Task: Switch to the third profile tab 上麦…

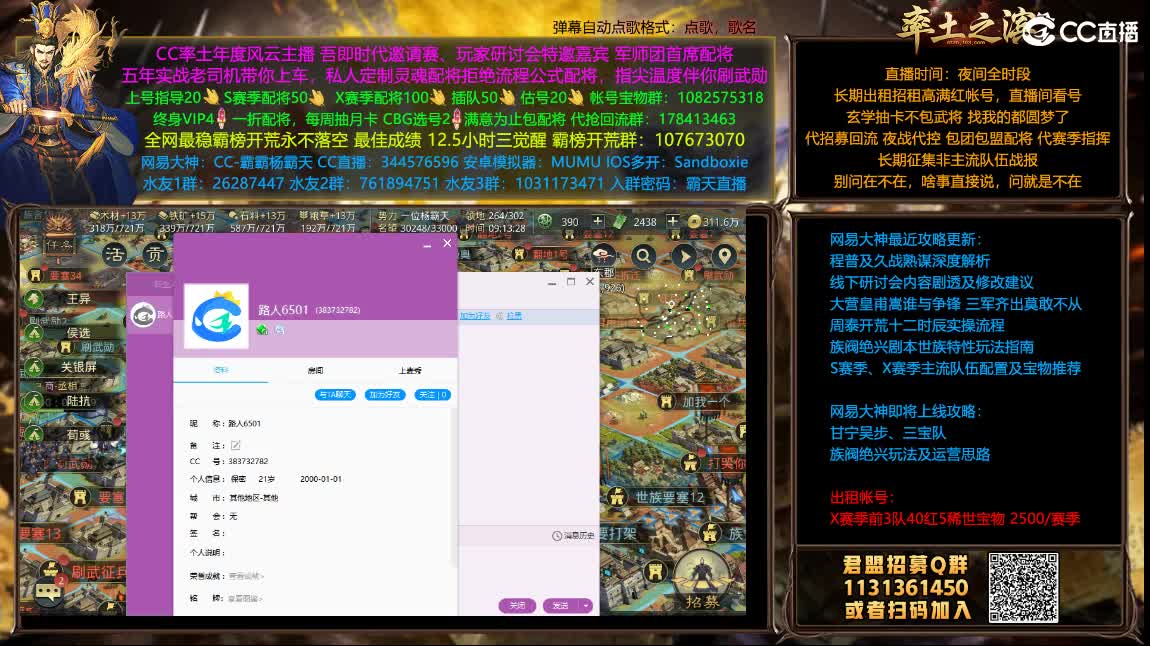Action: coord(410,370)
